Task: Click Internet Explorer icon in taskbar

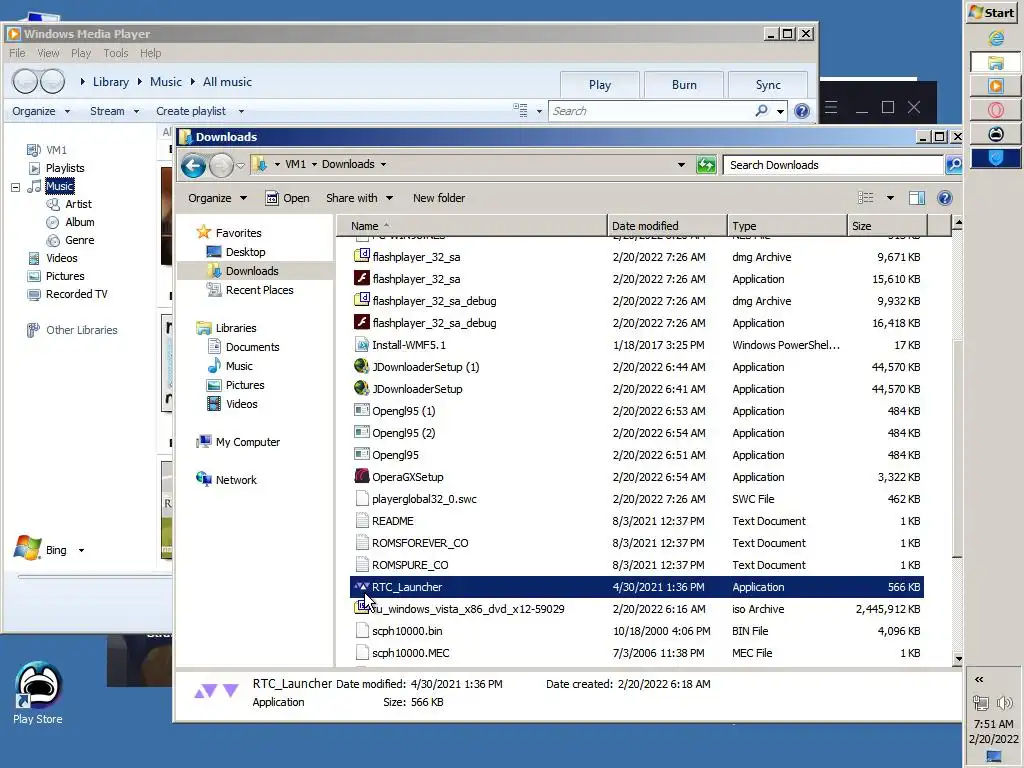Action: point(995,39)
